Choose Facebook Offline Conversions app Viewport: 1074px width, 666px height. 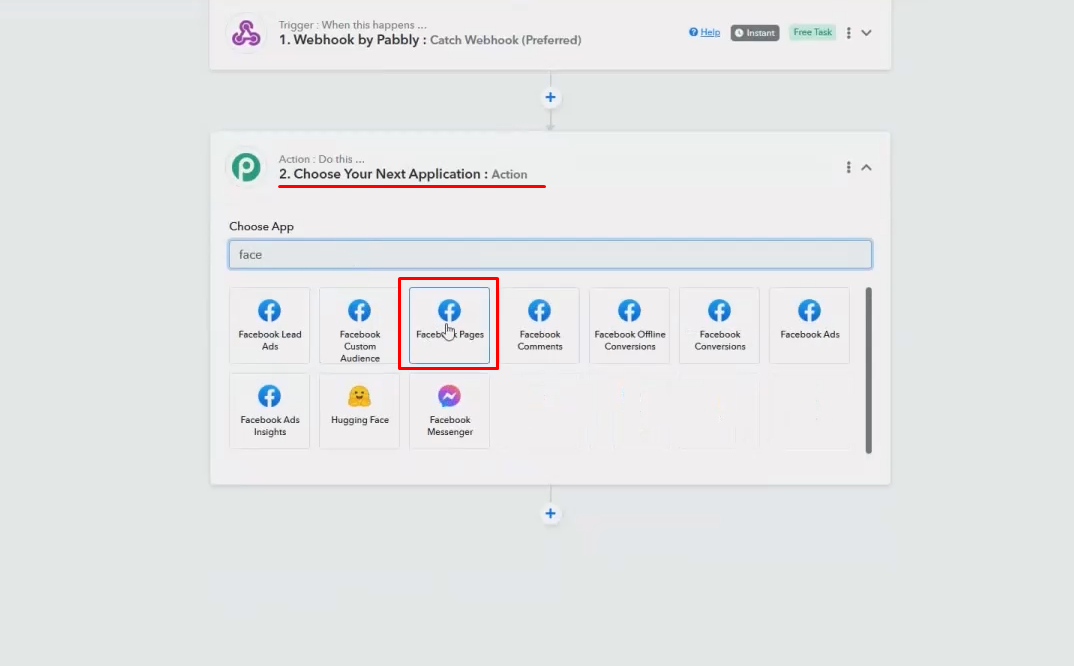pyautogui.click(x=629, y=325)
